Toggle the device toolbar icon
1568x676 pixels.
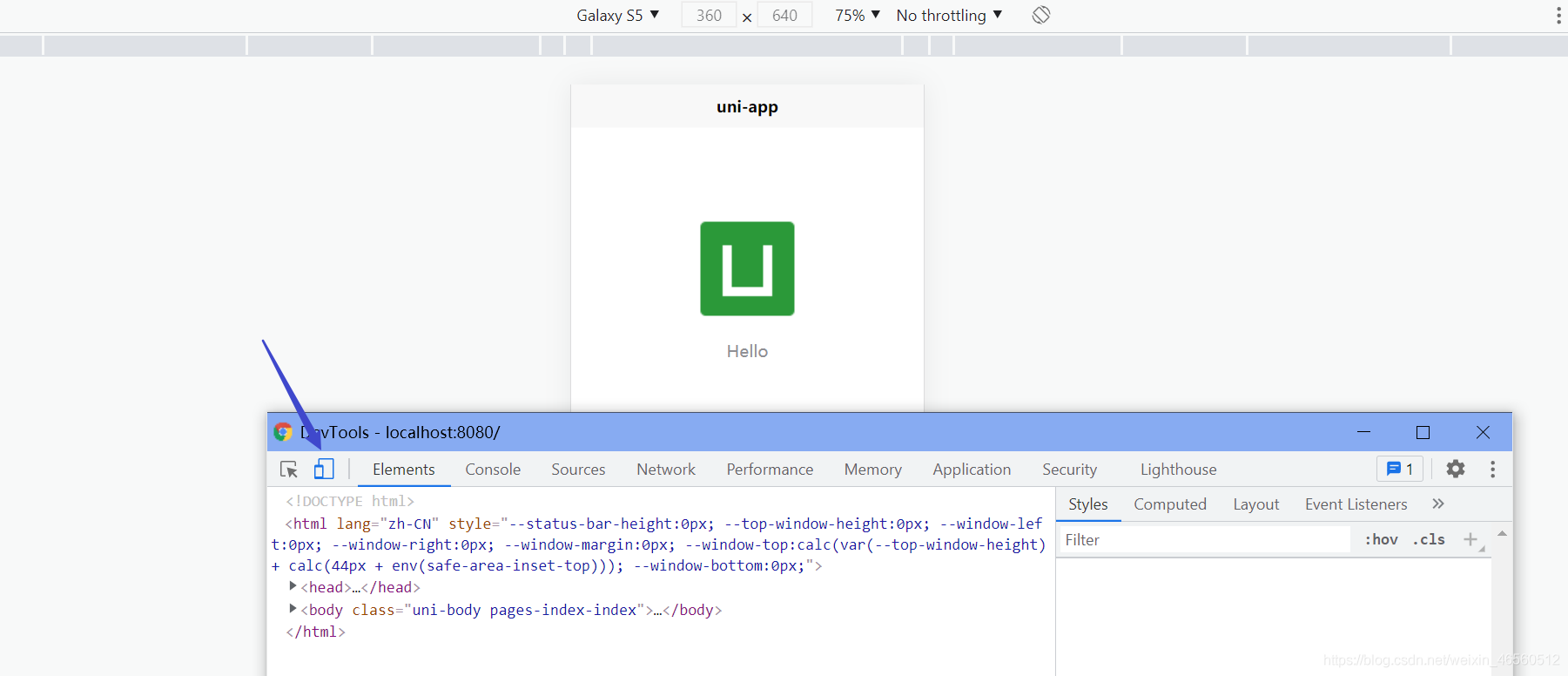click(324, 469)
